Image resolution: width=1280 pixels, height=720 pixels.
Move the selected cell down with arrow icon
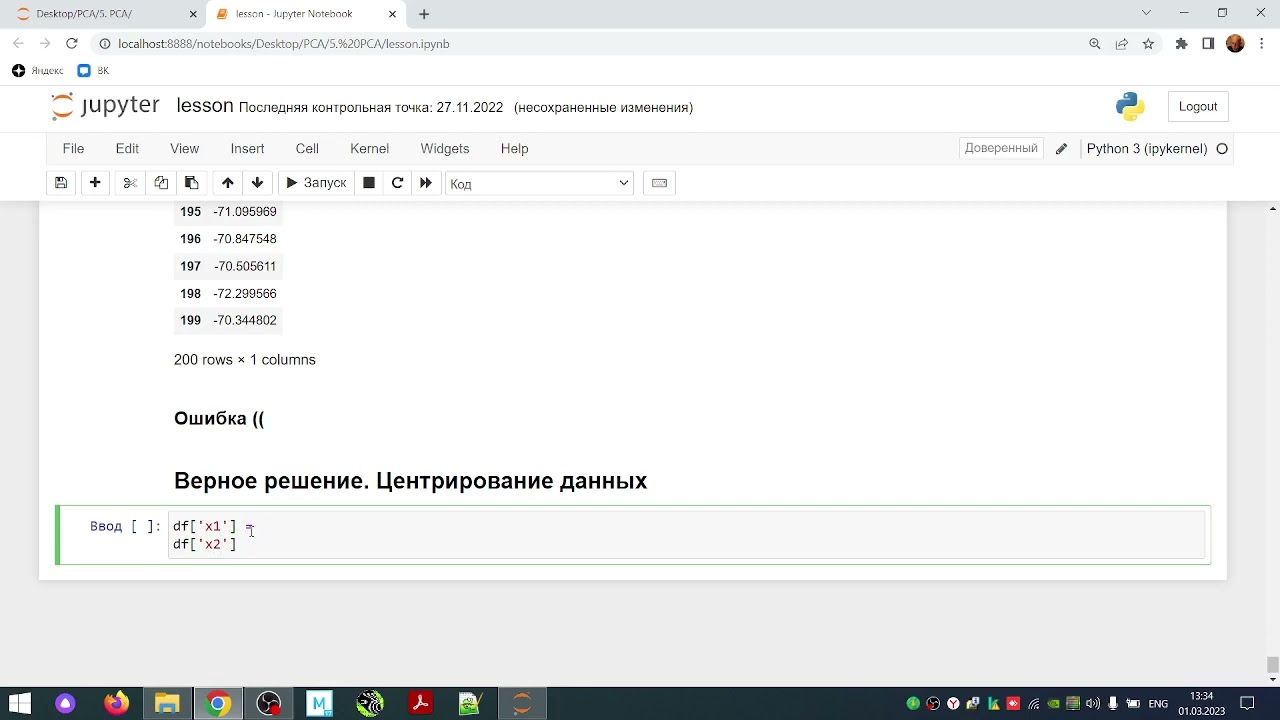pyautogui.click(x=257, y=183)
